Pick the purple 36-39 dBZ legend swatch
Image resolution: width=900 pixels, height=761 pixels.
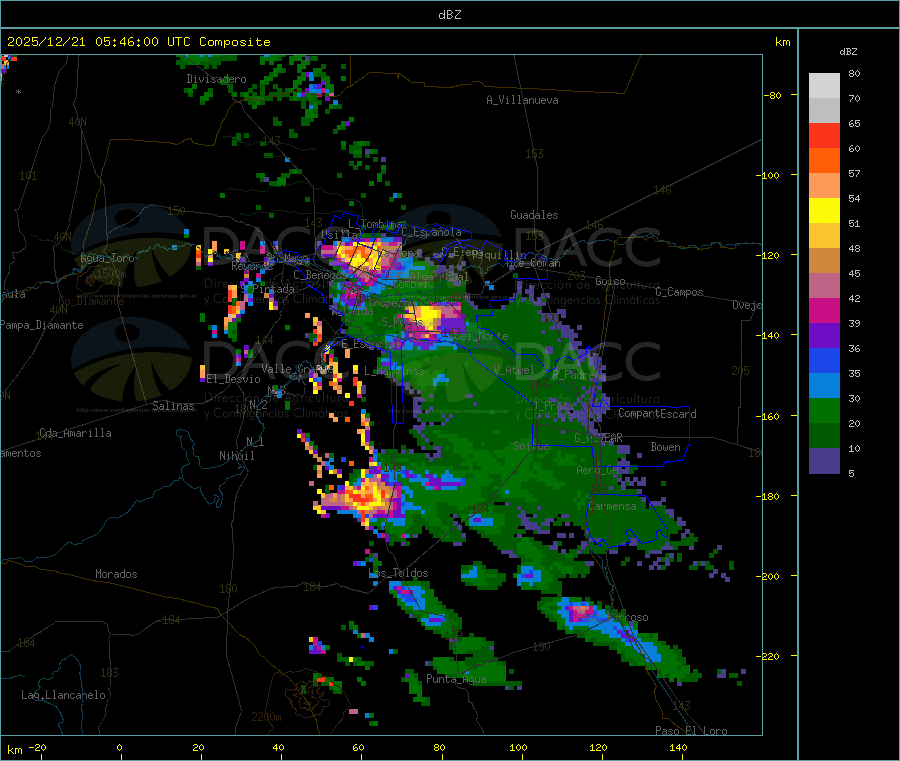824,336
